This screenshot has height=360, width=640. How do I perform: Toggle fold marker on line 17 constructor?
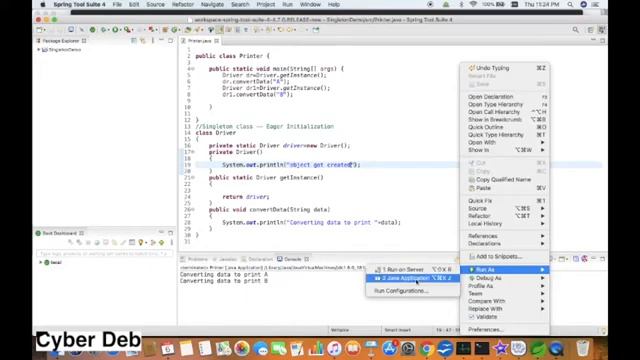[193, 152]
